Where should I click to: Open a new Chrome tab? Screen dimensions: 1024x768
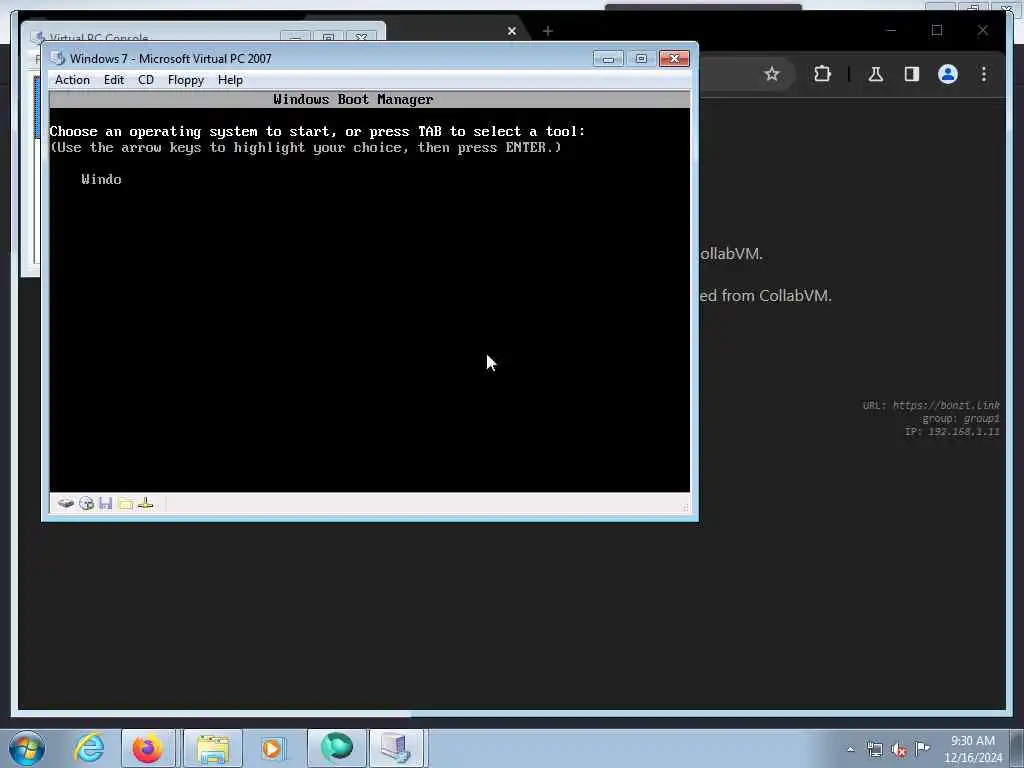click(x=548, y=31)
